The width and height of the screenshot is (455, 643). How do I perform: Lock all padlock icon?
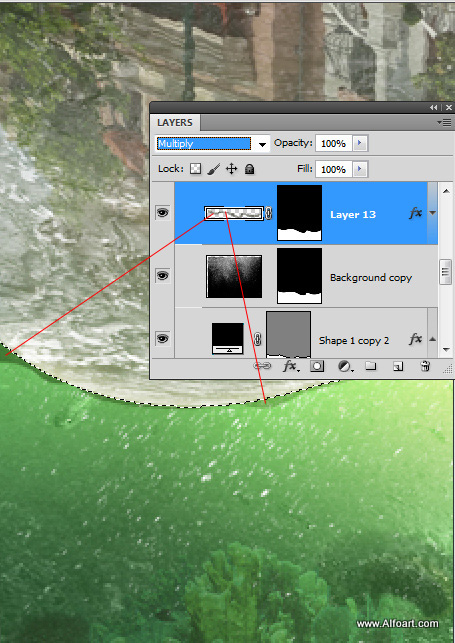[x=249, y=169]
